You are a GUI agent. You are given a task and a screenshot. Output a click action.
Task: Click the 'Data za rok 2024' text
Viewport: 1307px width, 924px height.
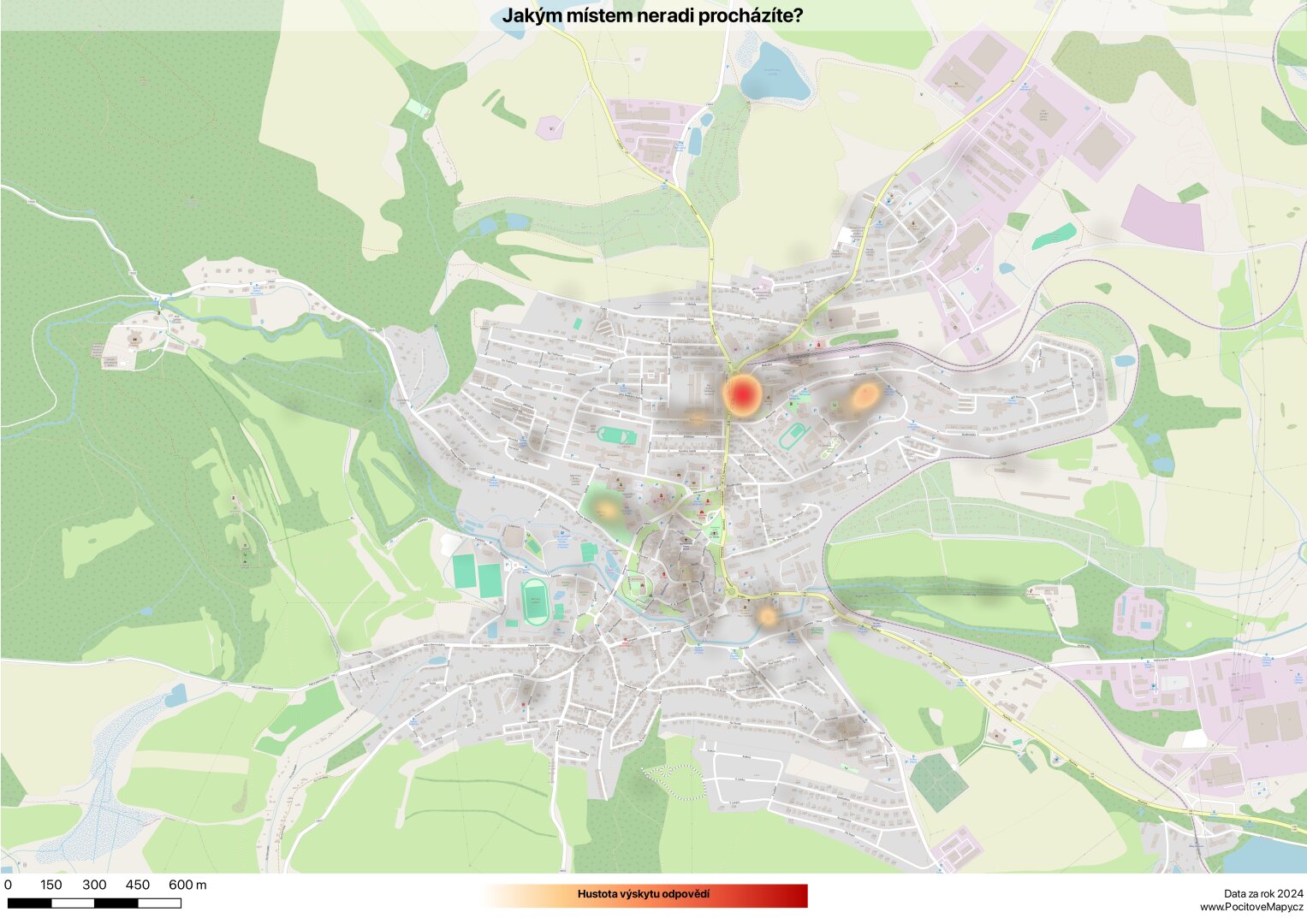[1262, 893]
